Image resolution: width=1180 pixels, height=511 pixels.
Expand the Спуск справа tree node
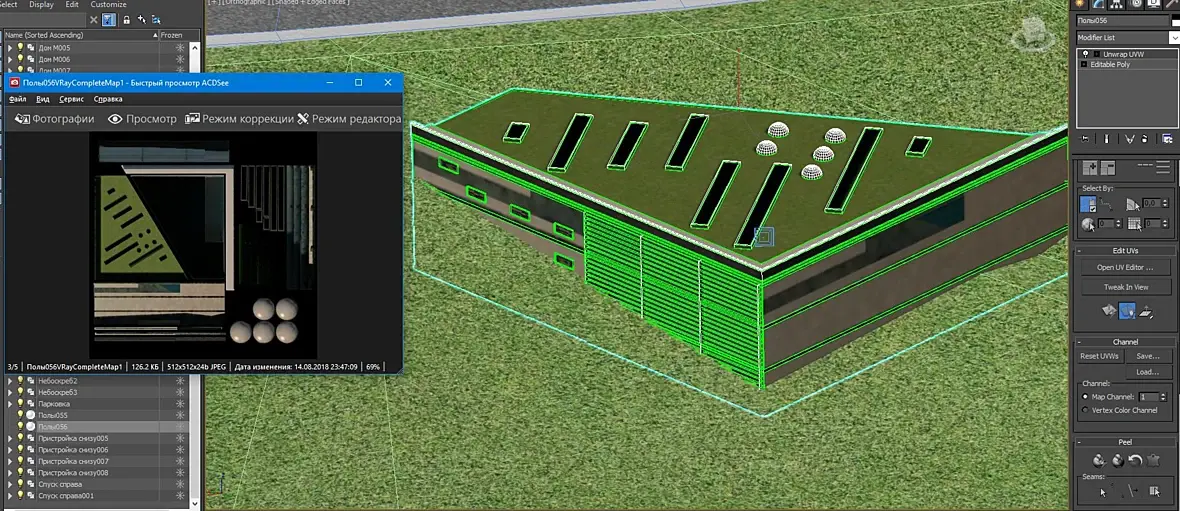point(10,484)
